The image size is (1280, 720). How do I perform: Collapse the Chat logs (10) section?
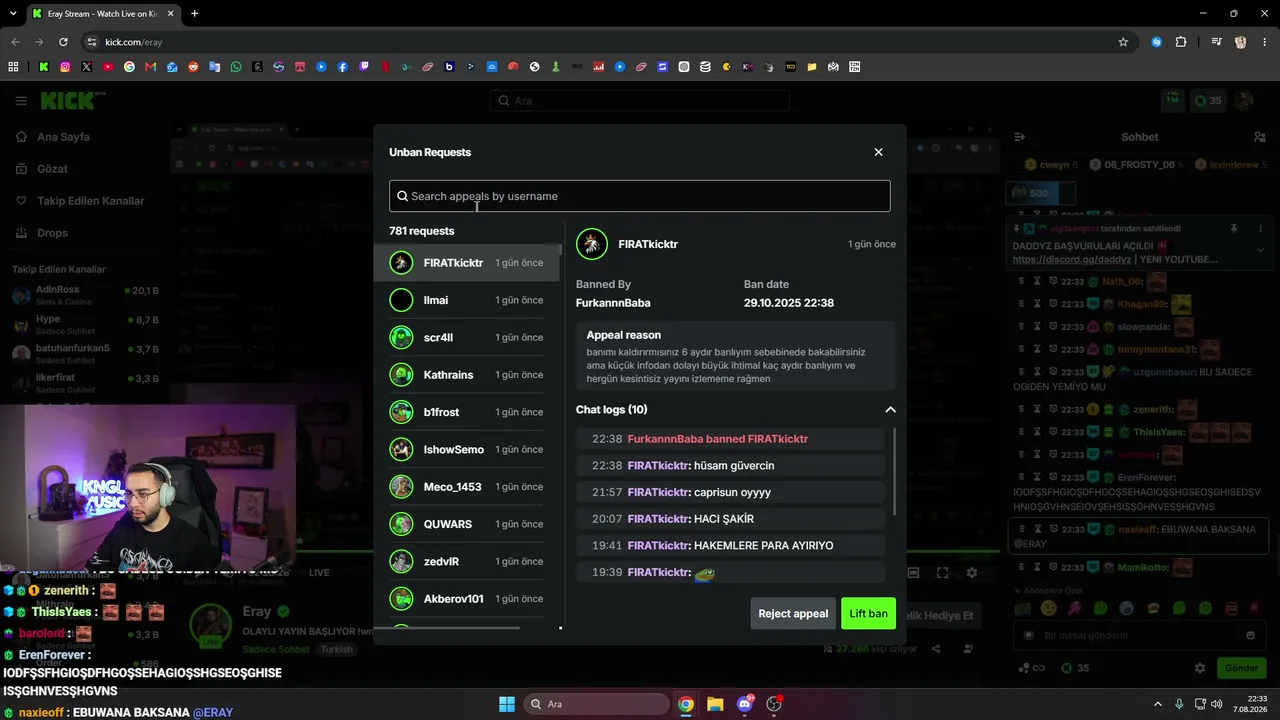pyautogui.click(x=890, y=410)
